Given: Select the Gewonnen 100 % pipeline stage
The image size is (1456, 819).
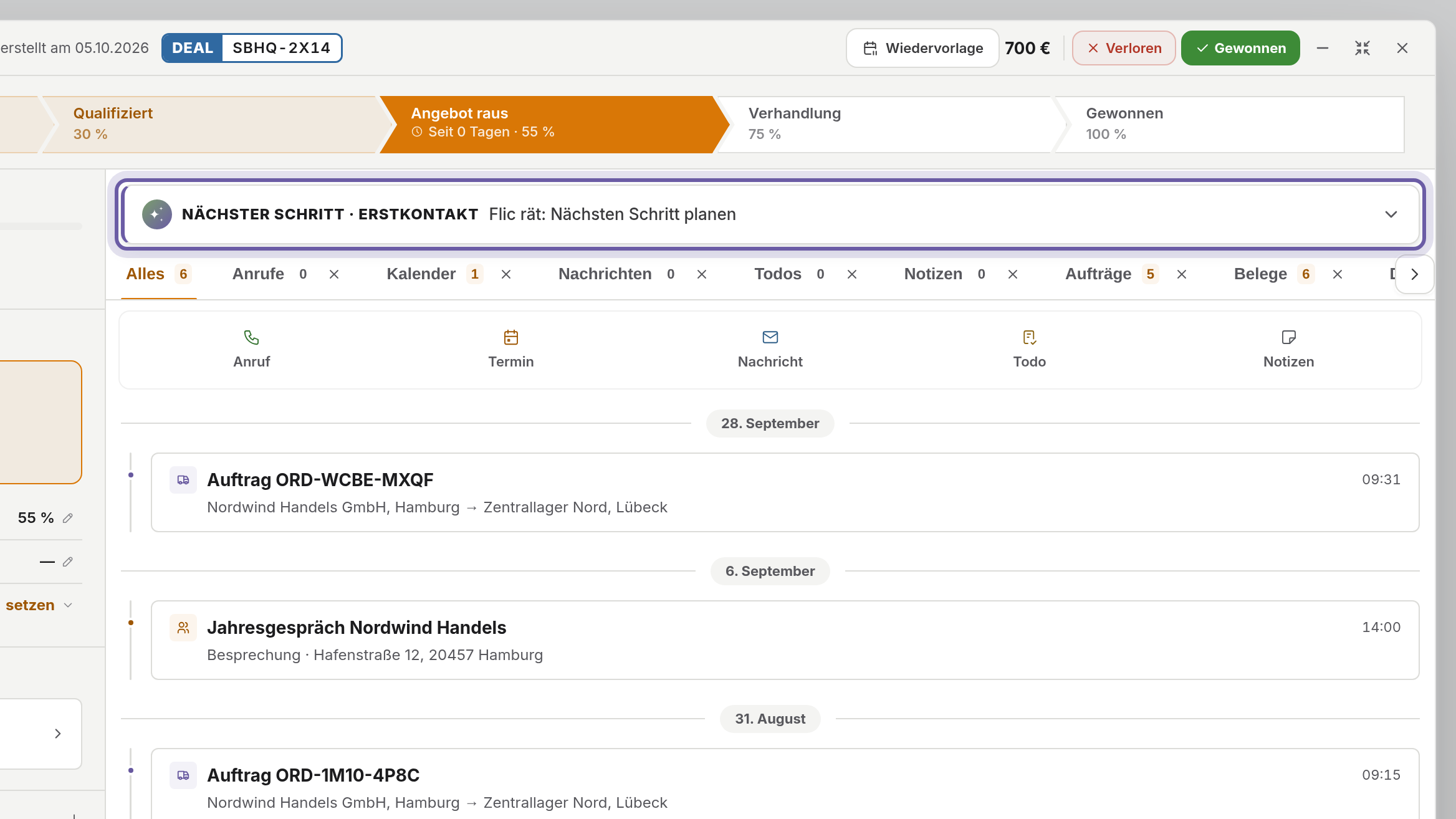Looking at the screenshot, I should coord(1231,124).
